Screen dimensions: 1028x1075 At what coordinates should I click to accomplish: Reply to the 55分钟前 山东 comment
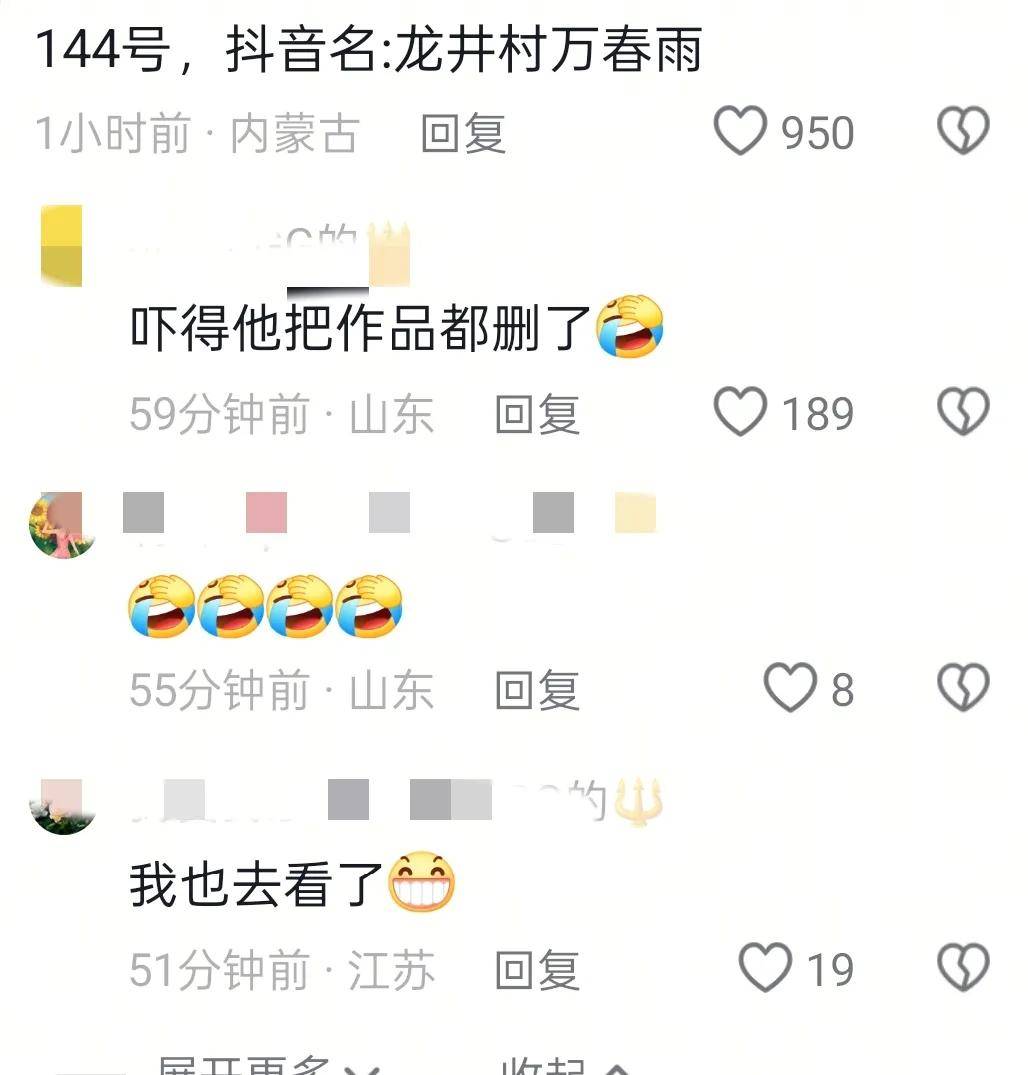538,690
